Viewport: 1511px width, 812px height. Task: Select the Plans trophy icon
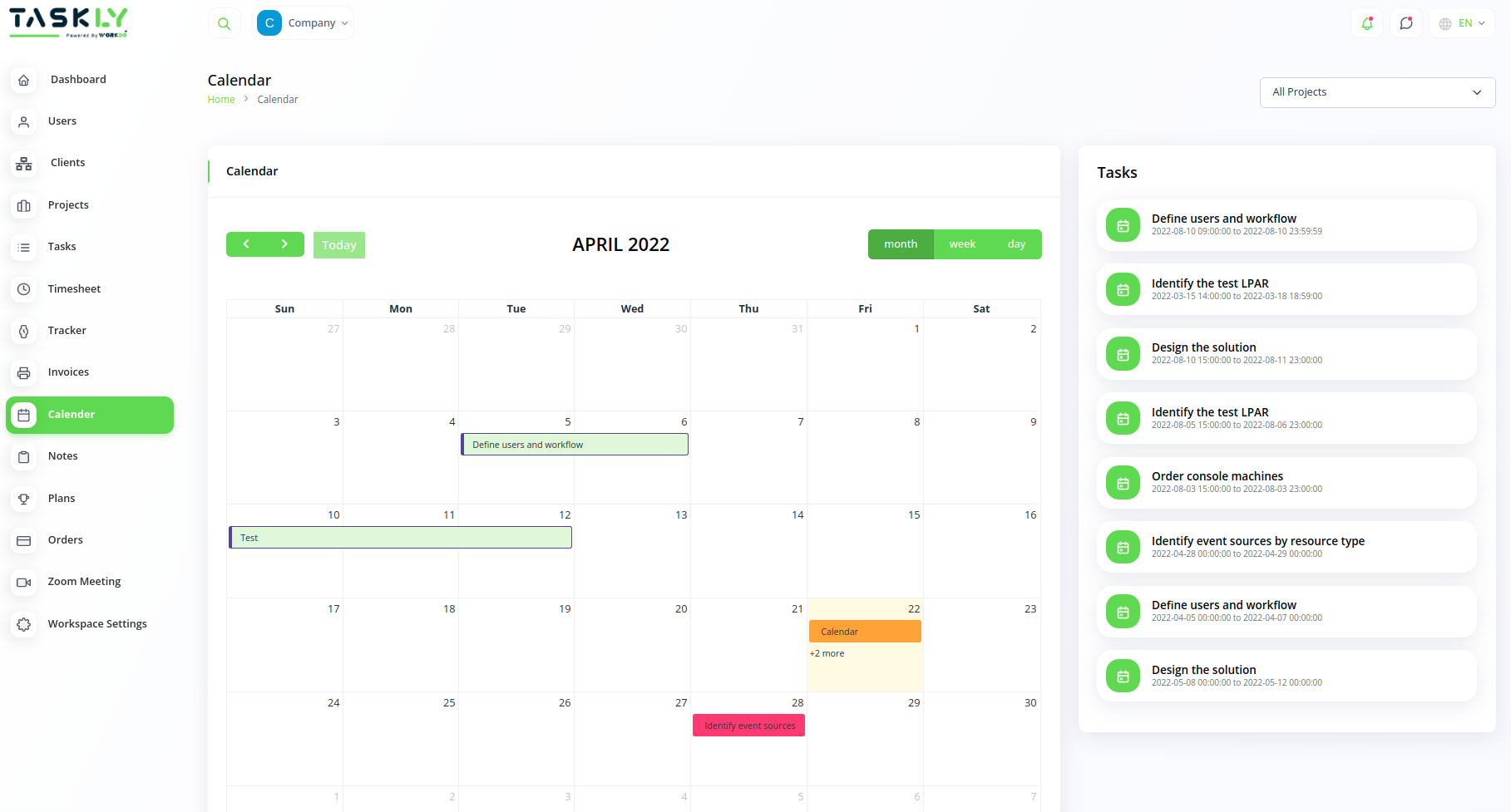pyautogui.click(x=24, y=499)
